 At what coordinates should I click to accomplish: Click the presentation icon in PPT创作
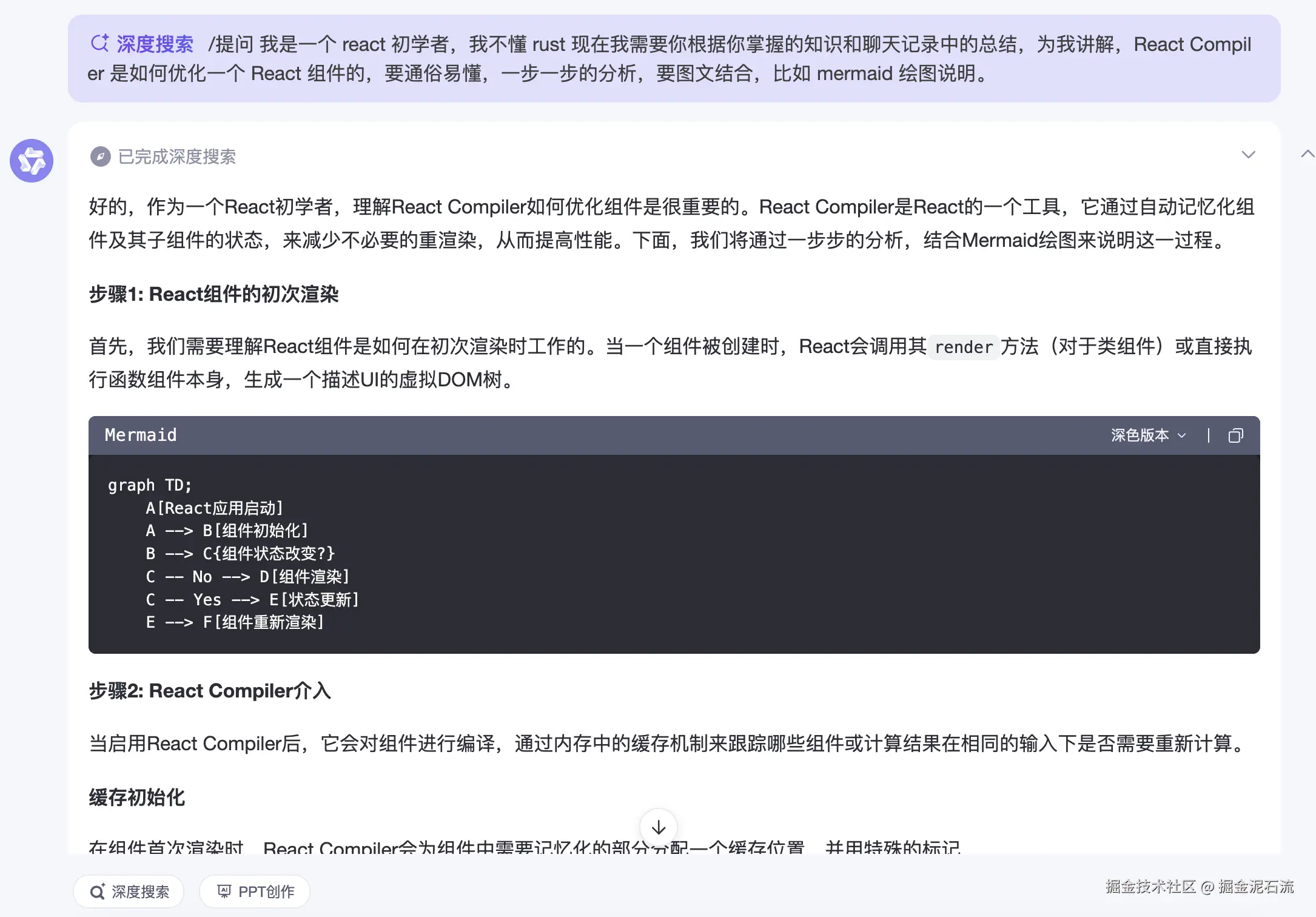click(x=224, y=891)
